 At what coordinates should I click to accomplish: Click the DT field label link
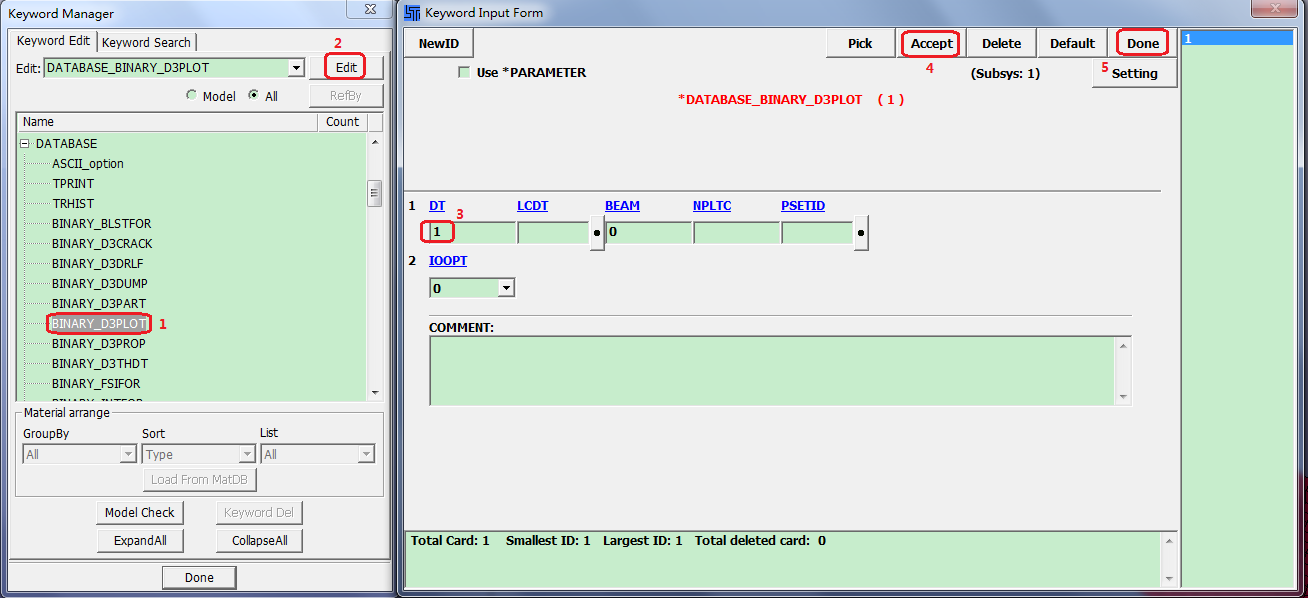tap(437, 206)
